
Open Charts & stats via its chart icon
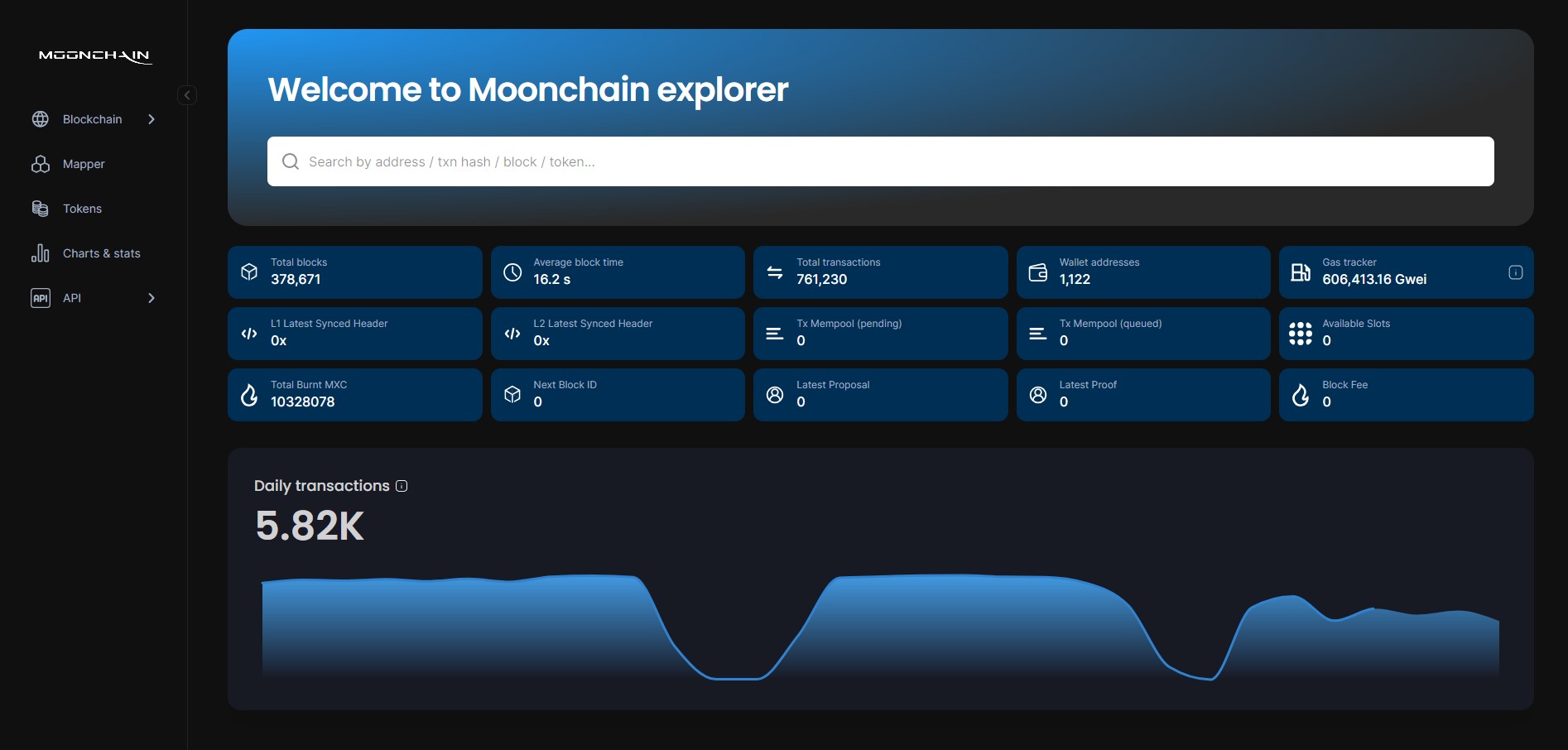point(41,253)
